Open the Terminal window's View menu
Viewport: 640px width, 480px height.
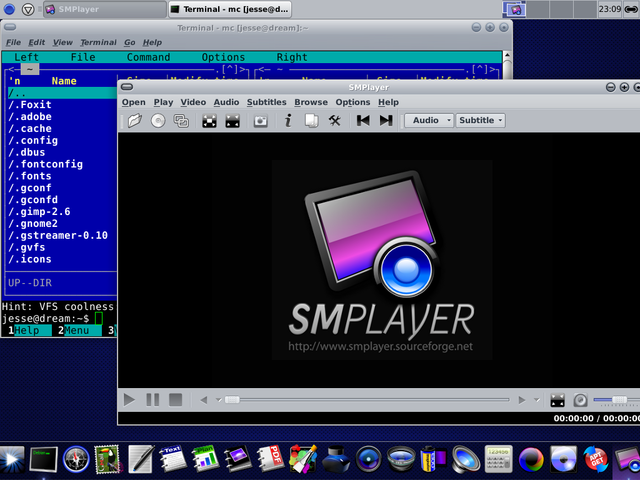pos(62,42)
